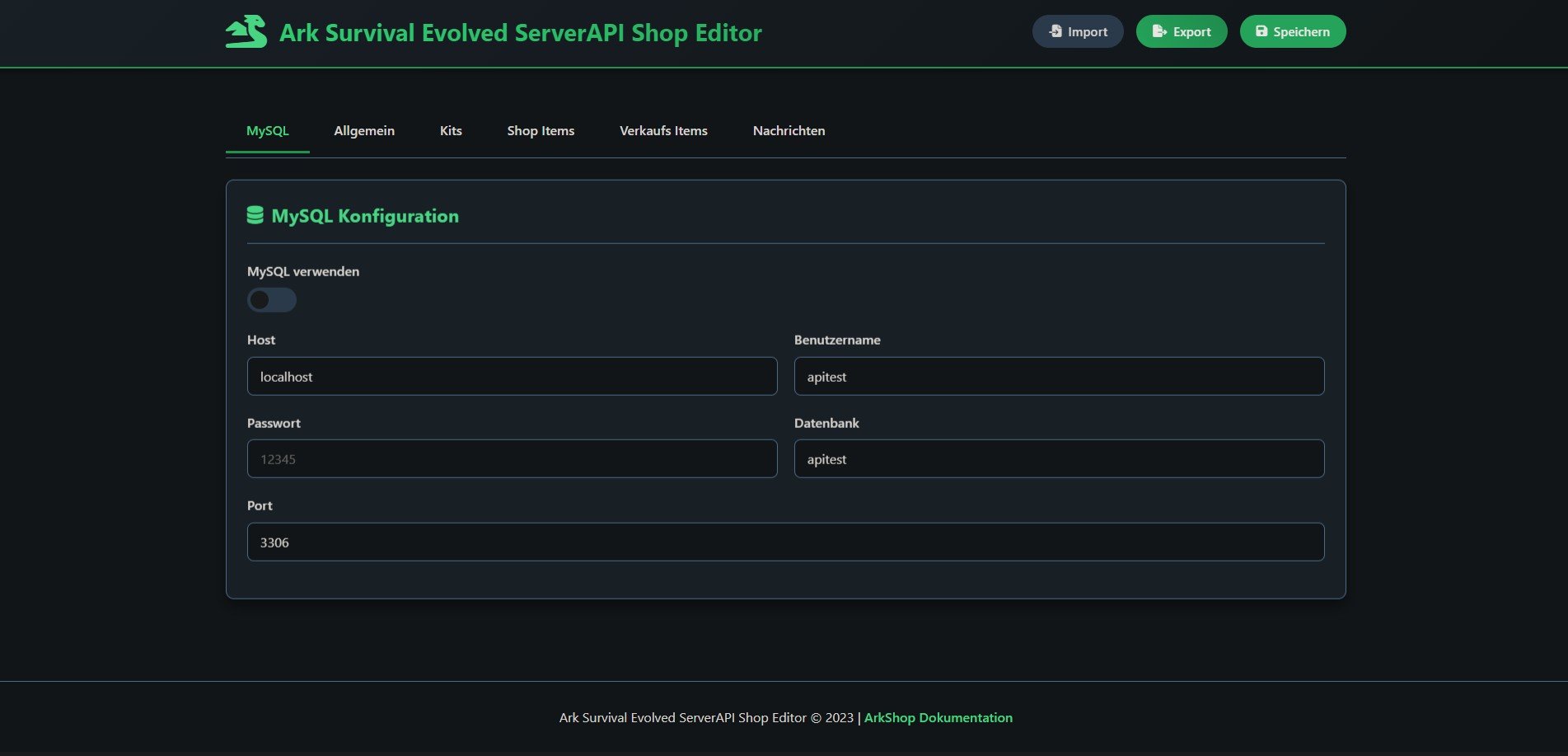Click the MySQL Konfiguration heading
This screenshot has height=756, width=1568.
[365, 216]
